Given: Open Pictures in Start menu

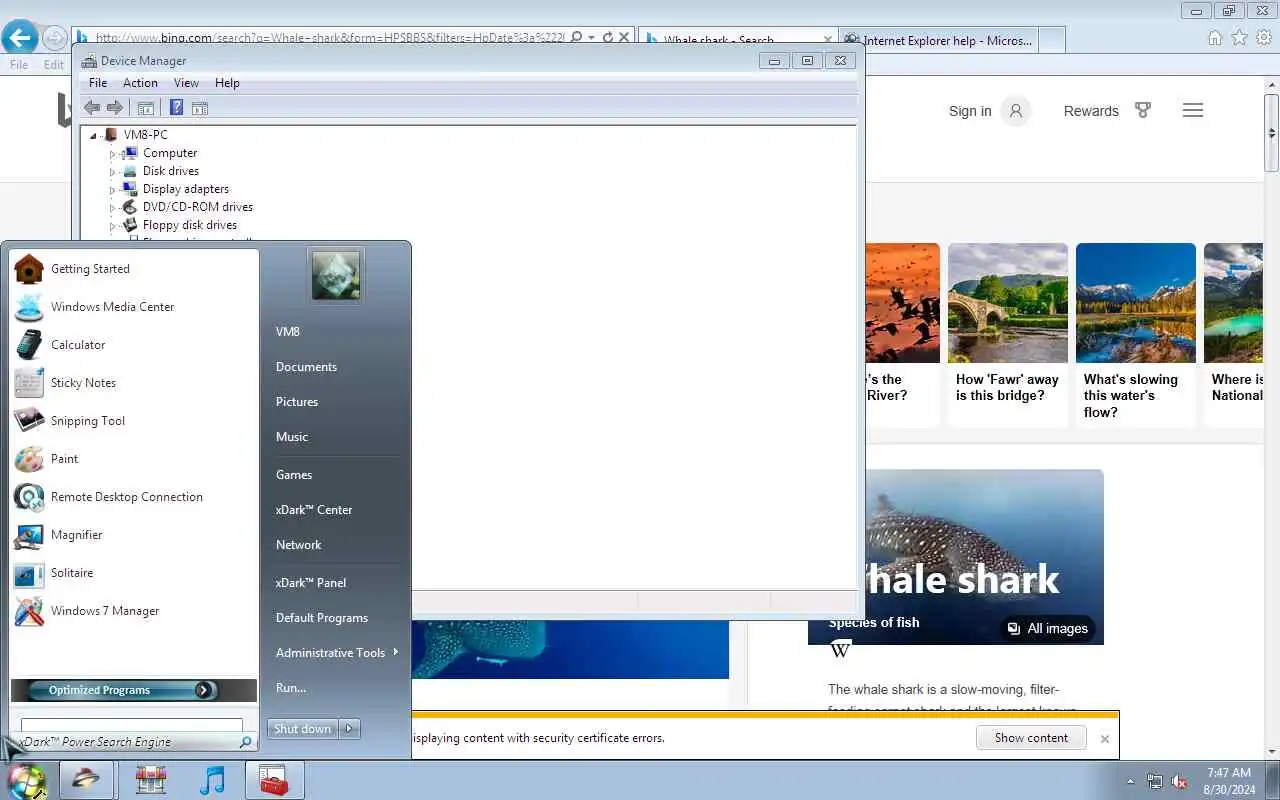Looking at the screenshot, I should point(297,402).
